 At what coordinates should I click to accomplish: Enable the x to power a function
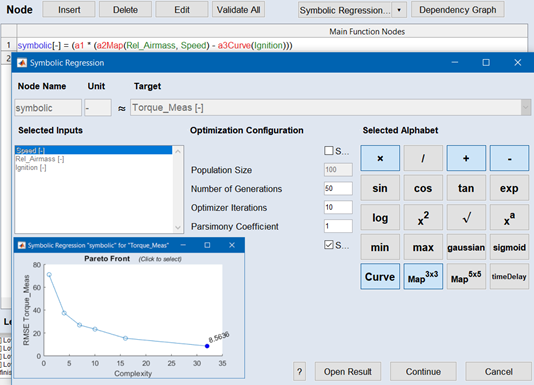tap(509, 217)
